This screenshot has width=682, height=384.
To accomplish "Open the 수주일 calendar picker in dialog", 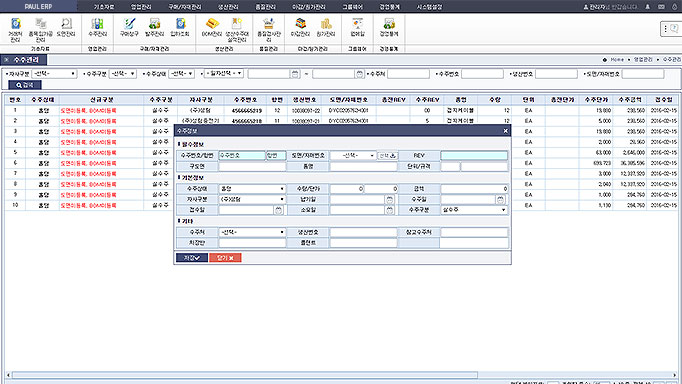I will [501, 200].
